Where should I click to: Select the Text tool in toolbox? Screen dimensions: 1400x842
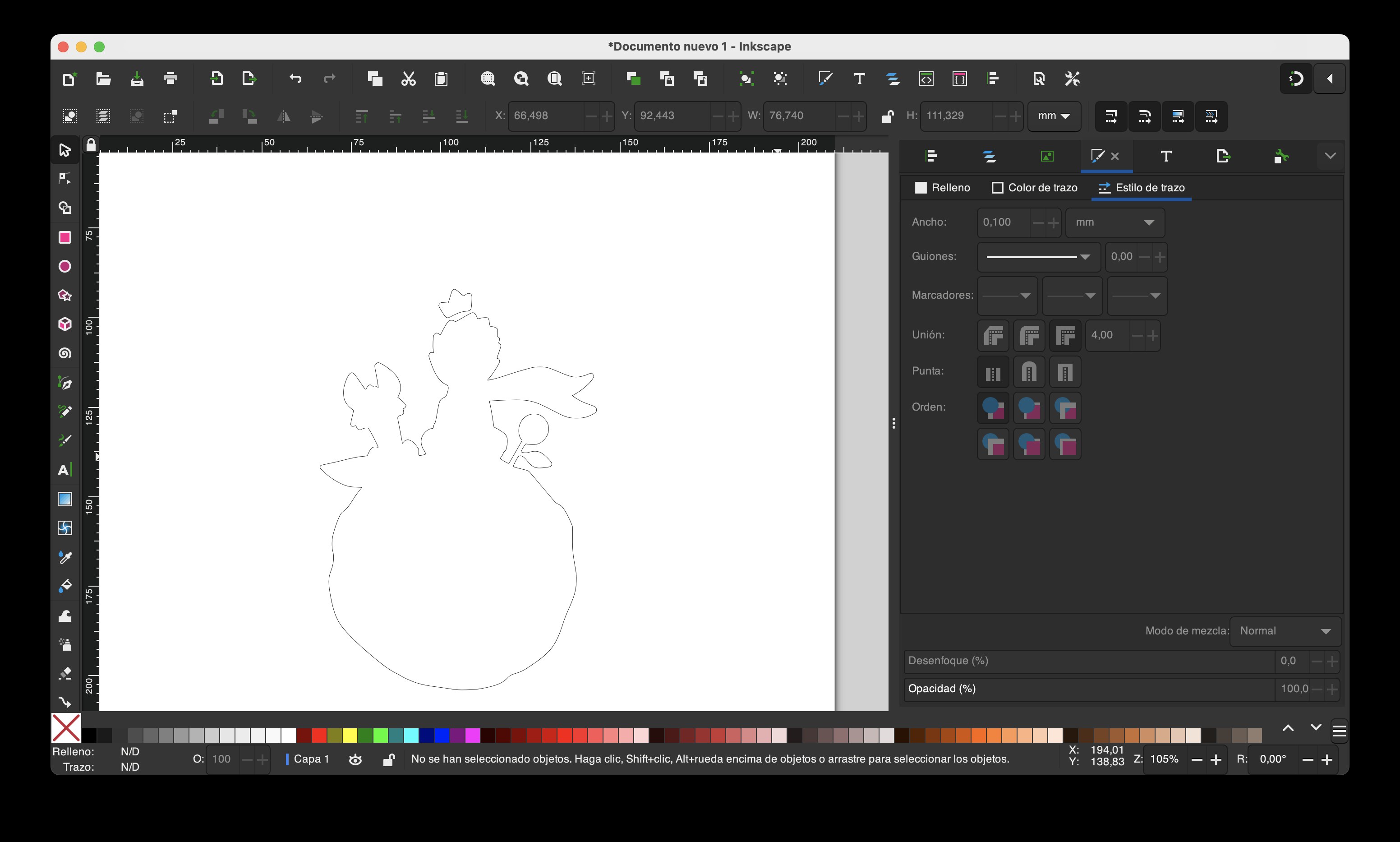tap(65, 470)
